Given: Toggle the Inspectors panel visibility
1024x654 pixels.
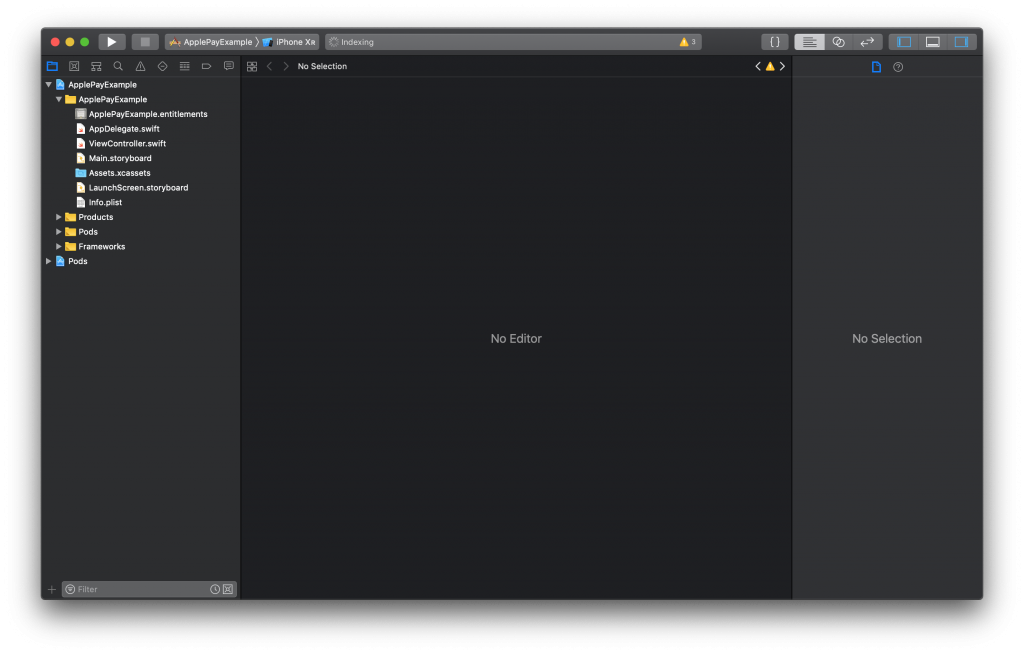Looking at the screenshot, I should tap(961, 42).
